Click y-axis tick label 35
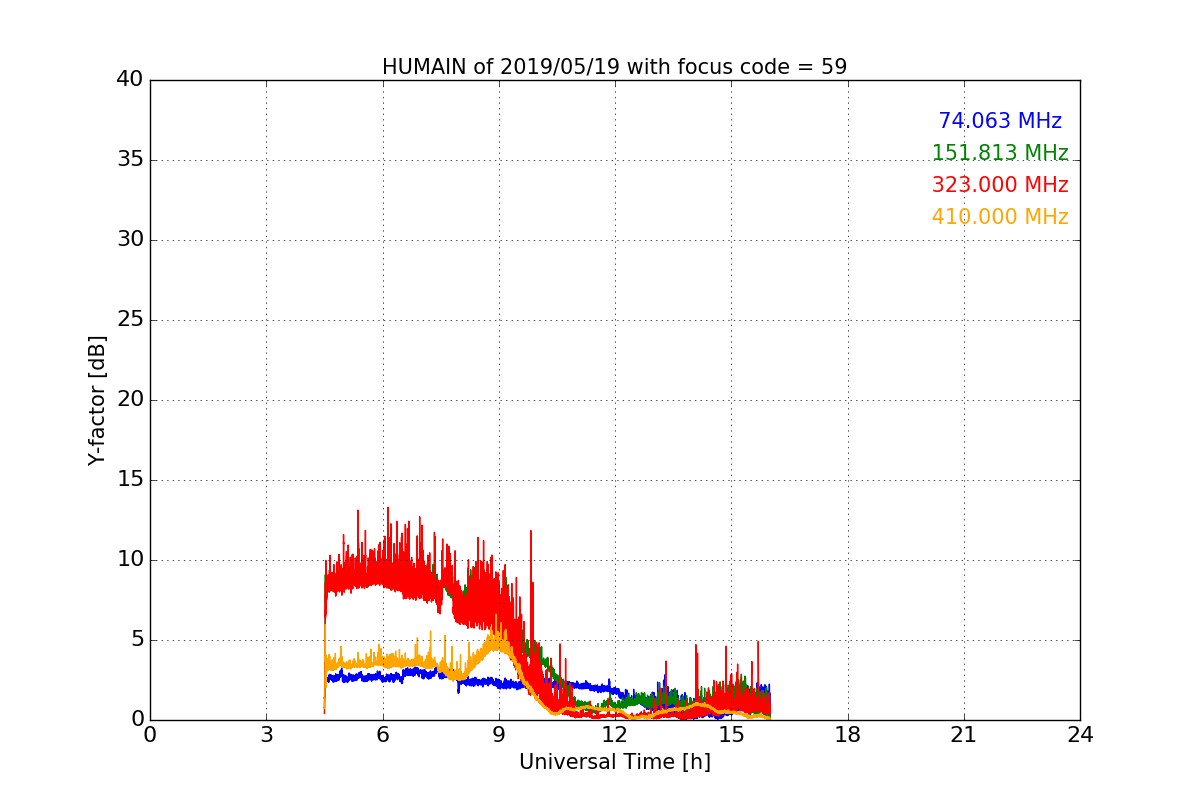This screenshot has height=800, width=1200. (x=130, y=160)
